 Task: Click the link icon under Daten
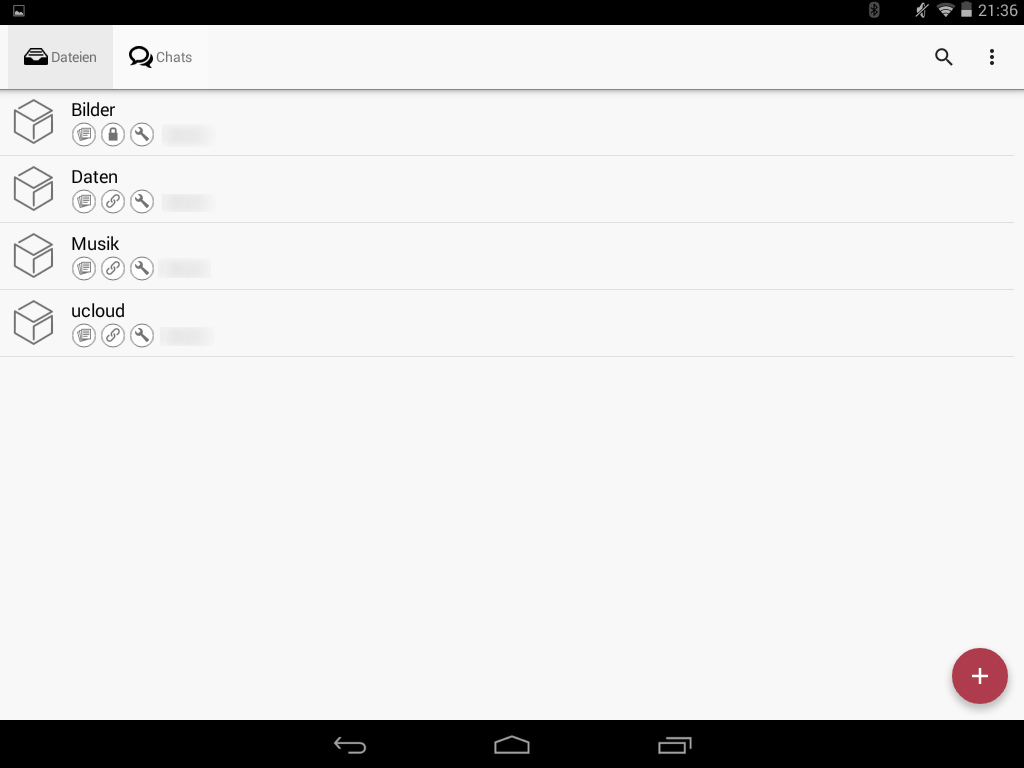pyautogui.click(x=113, y=201)
